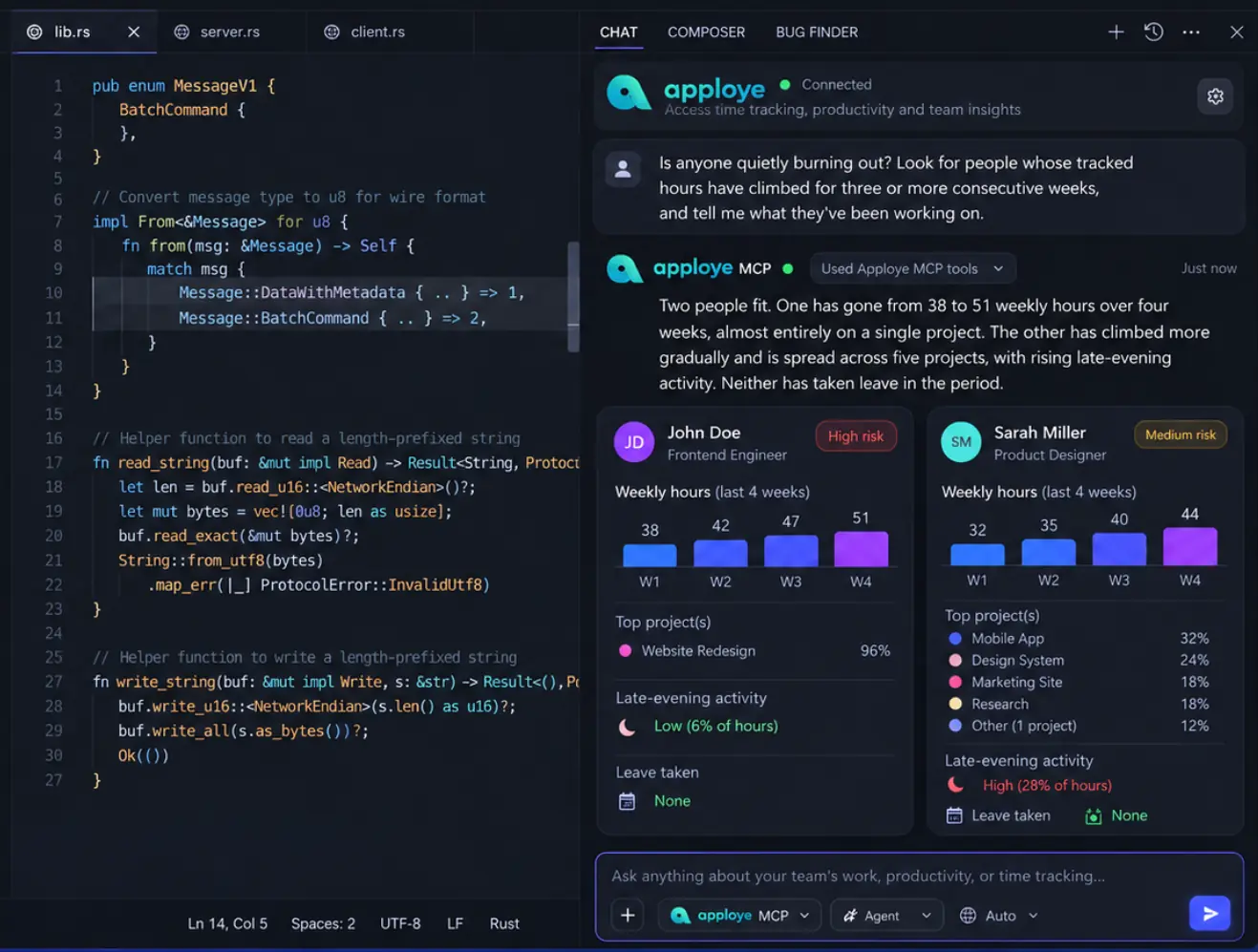
Task: Click the SM avatar for Sarah Miller
Action: coord(961,441)
